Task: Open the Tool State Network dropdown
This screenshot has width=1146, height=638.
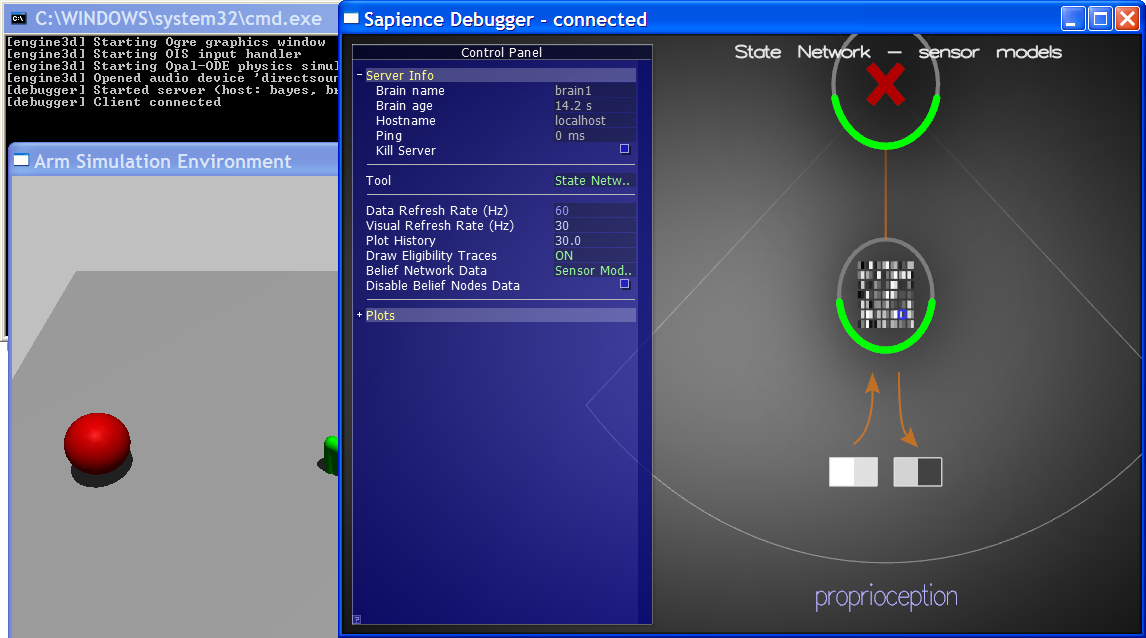Action: click(x=593, y=181)
